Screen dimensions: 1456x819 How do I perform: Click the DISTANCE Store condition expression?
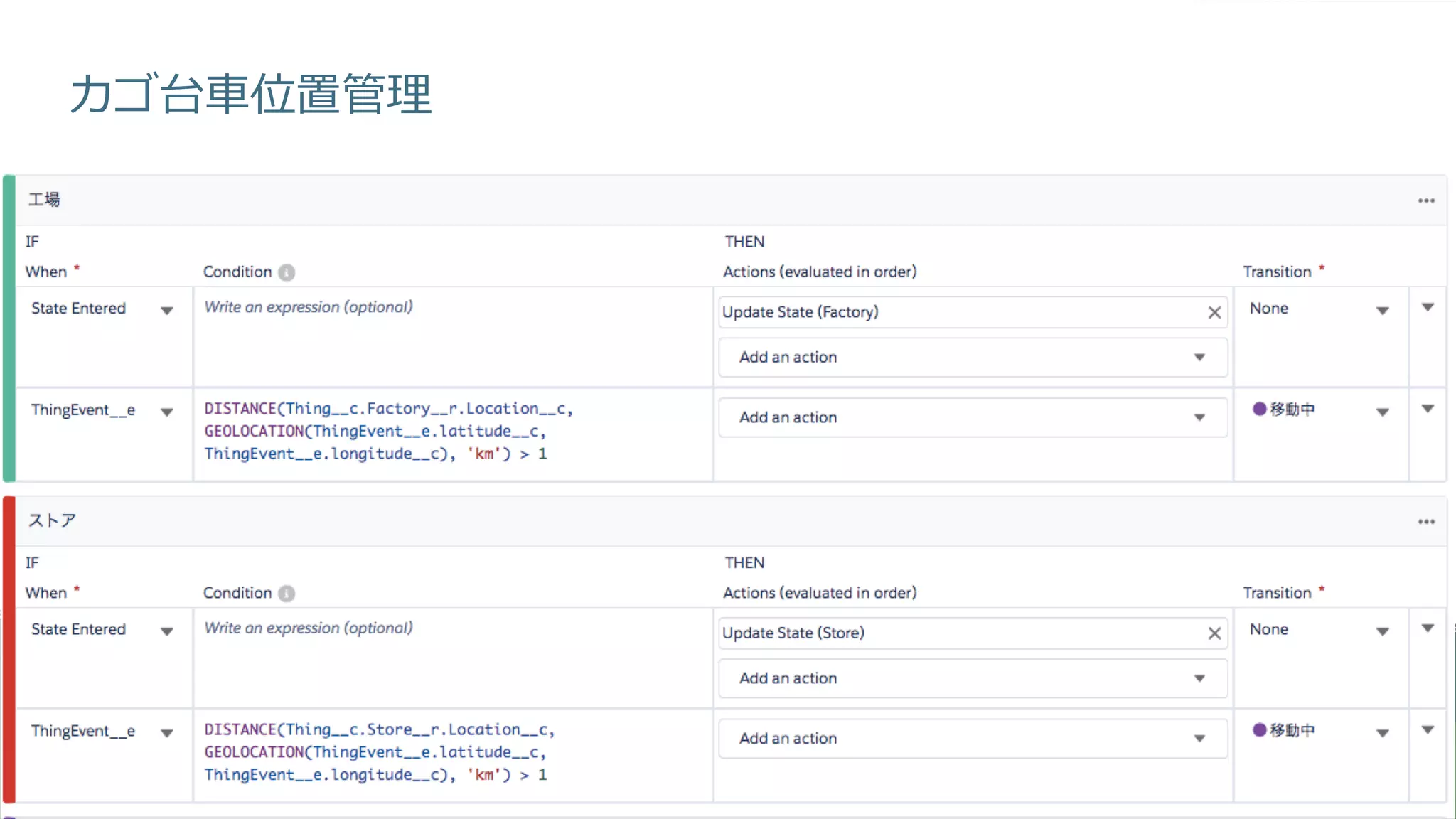click(380, 751)
